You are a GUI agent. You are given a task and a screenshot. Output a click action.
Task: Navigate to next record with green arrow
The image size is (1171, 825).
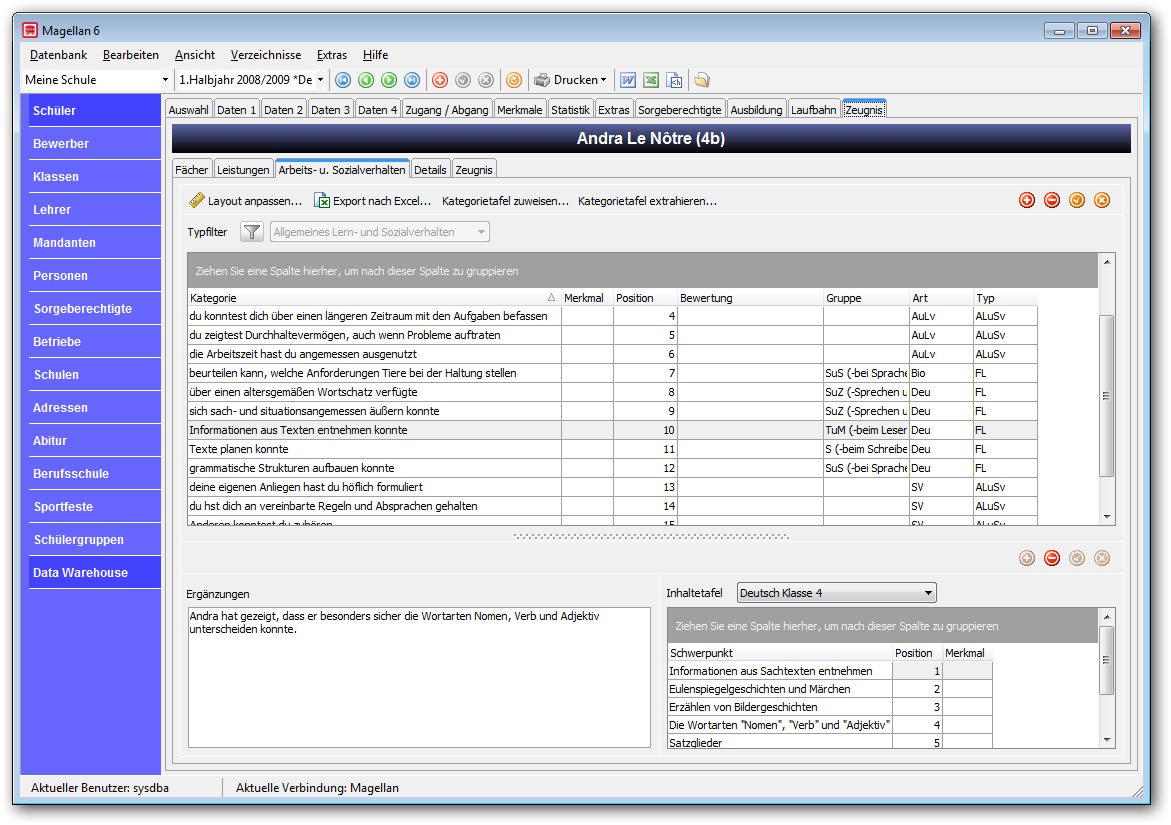tap(389, 80)
